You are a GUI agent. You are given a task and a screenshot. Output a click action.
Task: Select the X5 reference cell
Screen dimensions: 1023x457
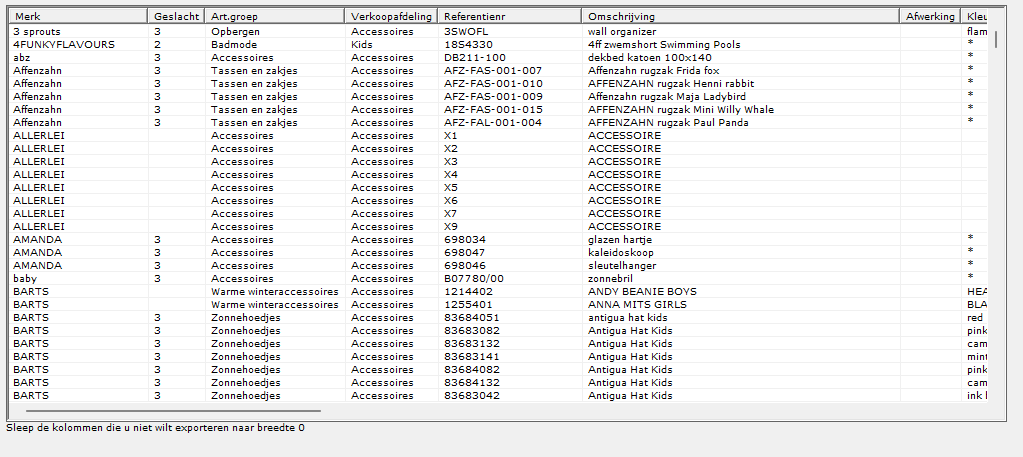coord(451,187)
